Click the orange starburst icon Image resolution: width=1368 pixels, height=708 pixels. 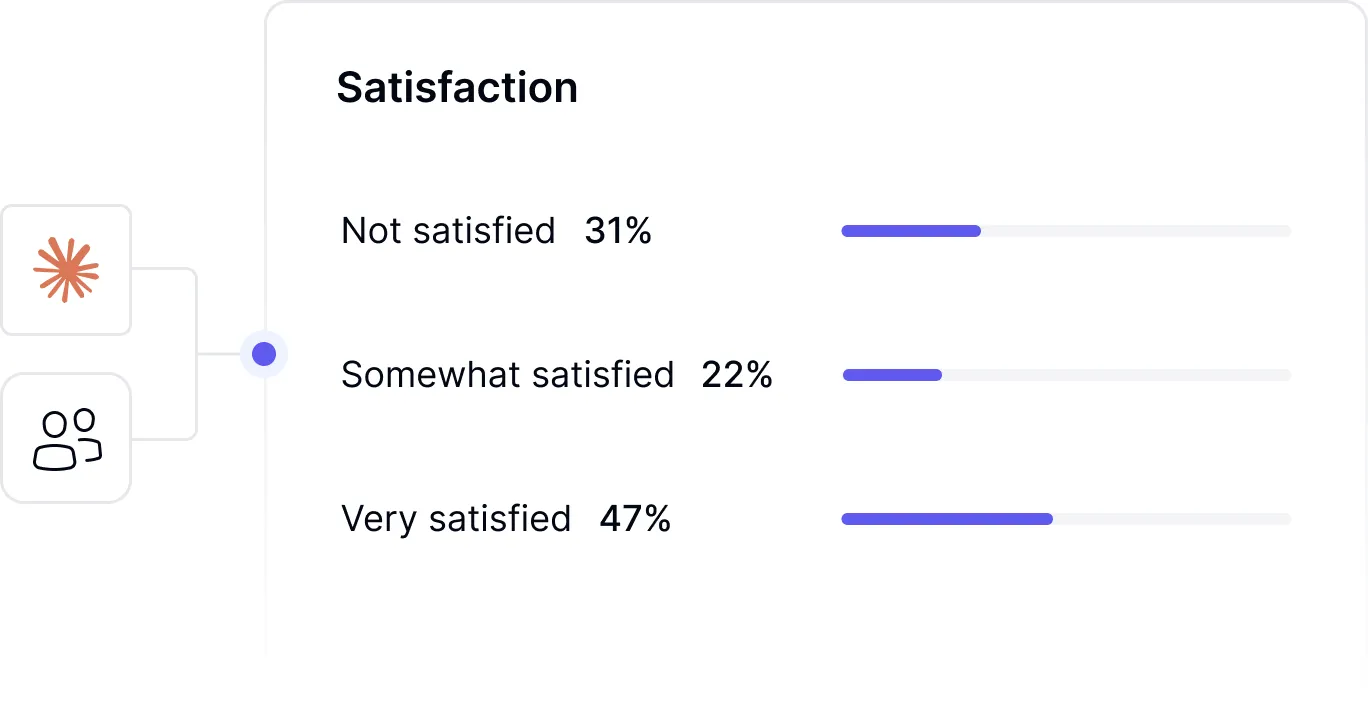click(x=66, y=270)
